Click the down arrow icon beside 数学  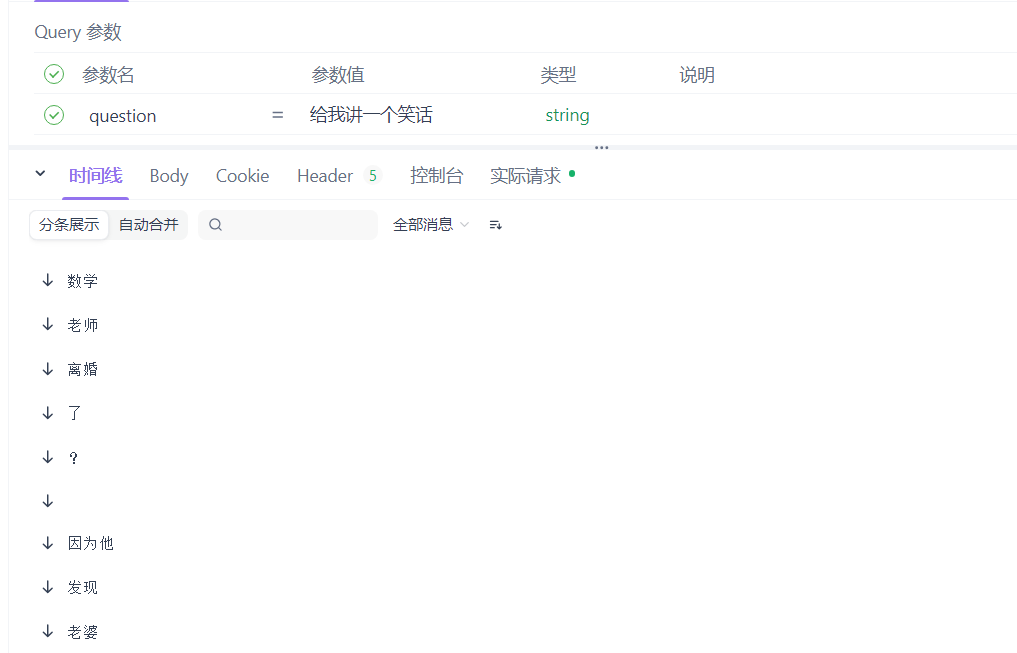(x=47, y=281)
